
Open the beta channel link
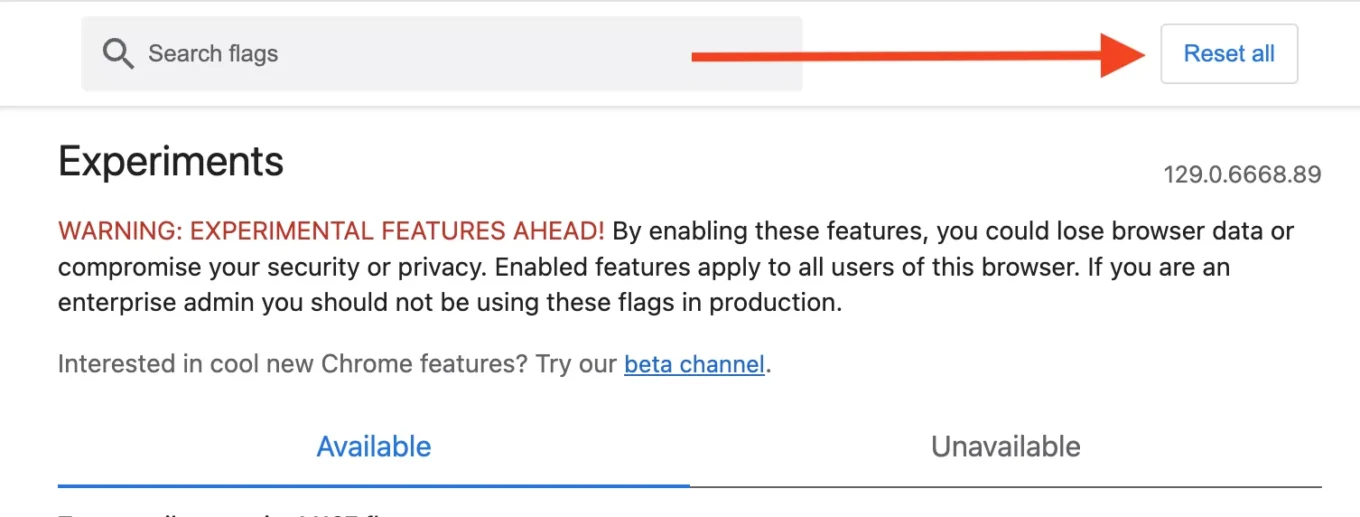[694, 364]
